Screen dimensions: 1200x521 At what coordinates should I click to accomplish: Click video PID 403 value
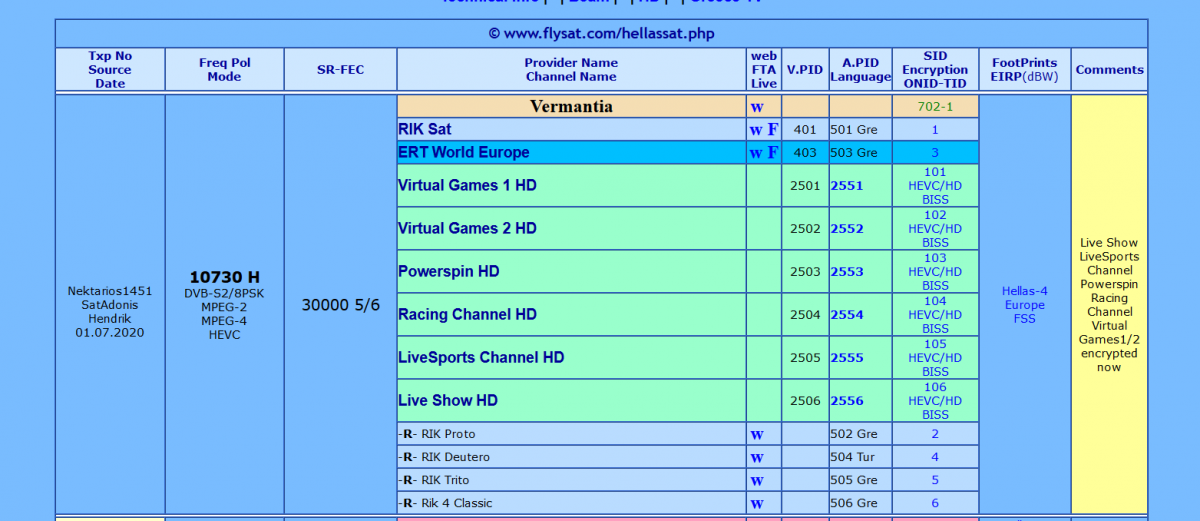805,153
